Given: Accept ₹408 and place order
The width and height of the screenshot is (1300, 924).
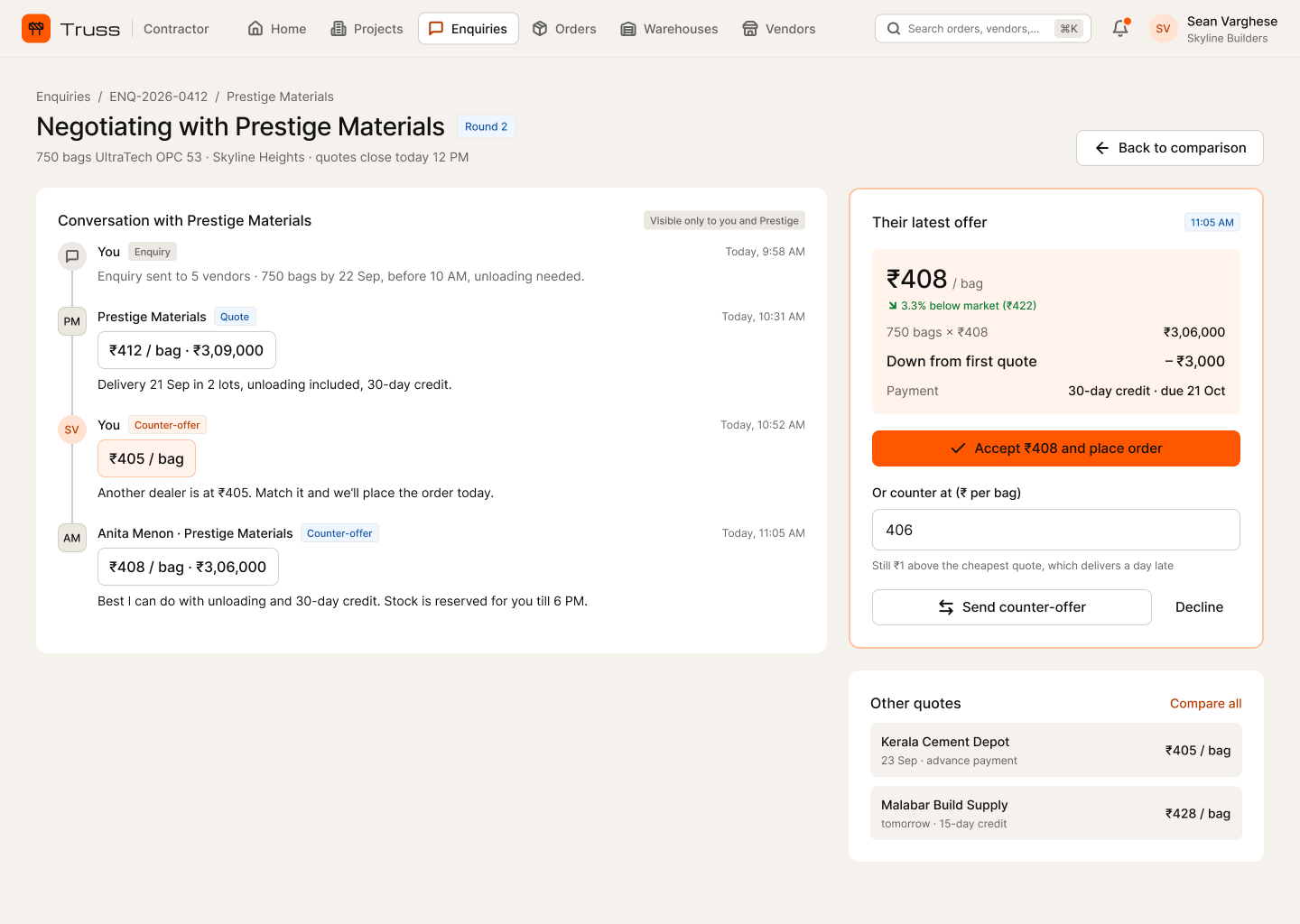Looking at the screenshot, I should pyautogui.click(x=1056, y=448).
